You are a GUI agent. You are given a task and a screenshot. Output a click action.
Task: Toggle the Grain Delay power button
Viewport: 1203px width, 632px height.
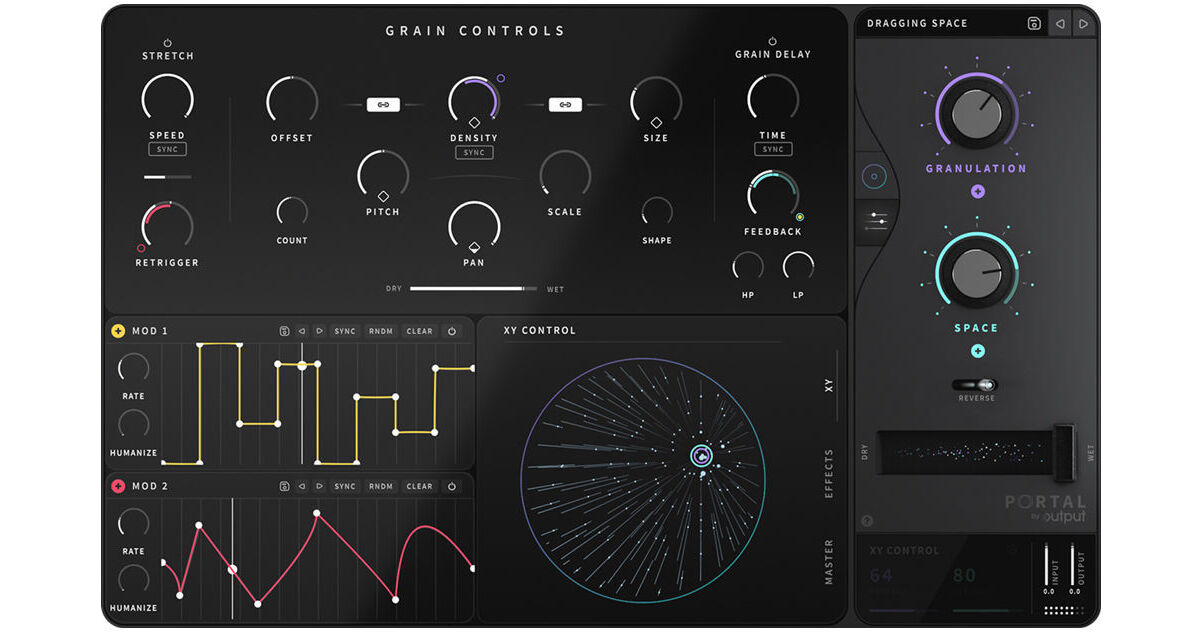(x=773, y=41)
